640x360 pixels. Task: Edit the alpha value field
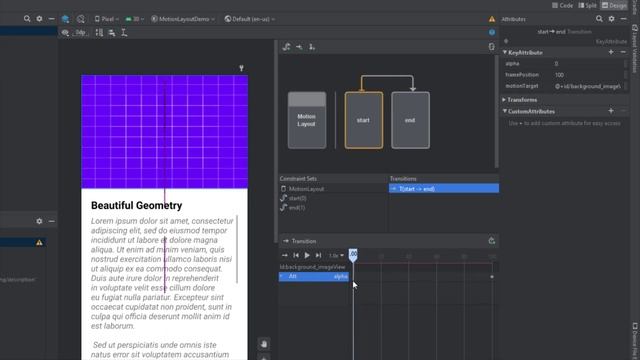(588, 64)
